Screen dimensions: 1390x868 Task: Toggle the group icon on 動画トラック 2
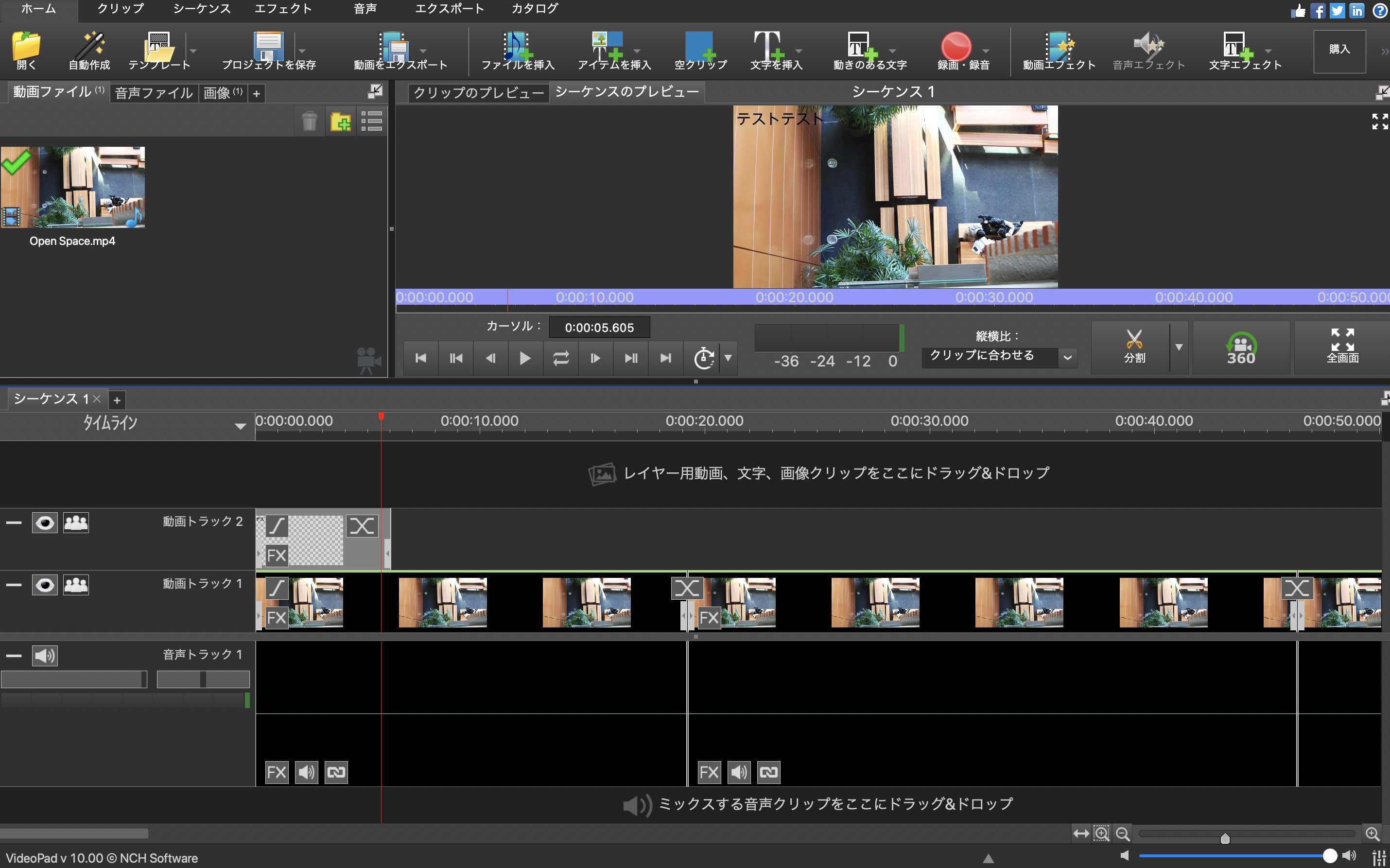point(76,523)
